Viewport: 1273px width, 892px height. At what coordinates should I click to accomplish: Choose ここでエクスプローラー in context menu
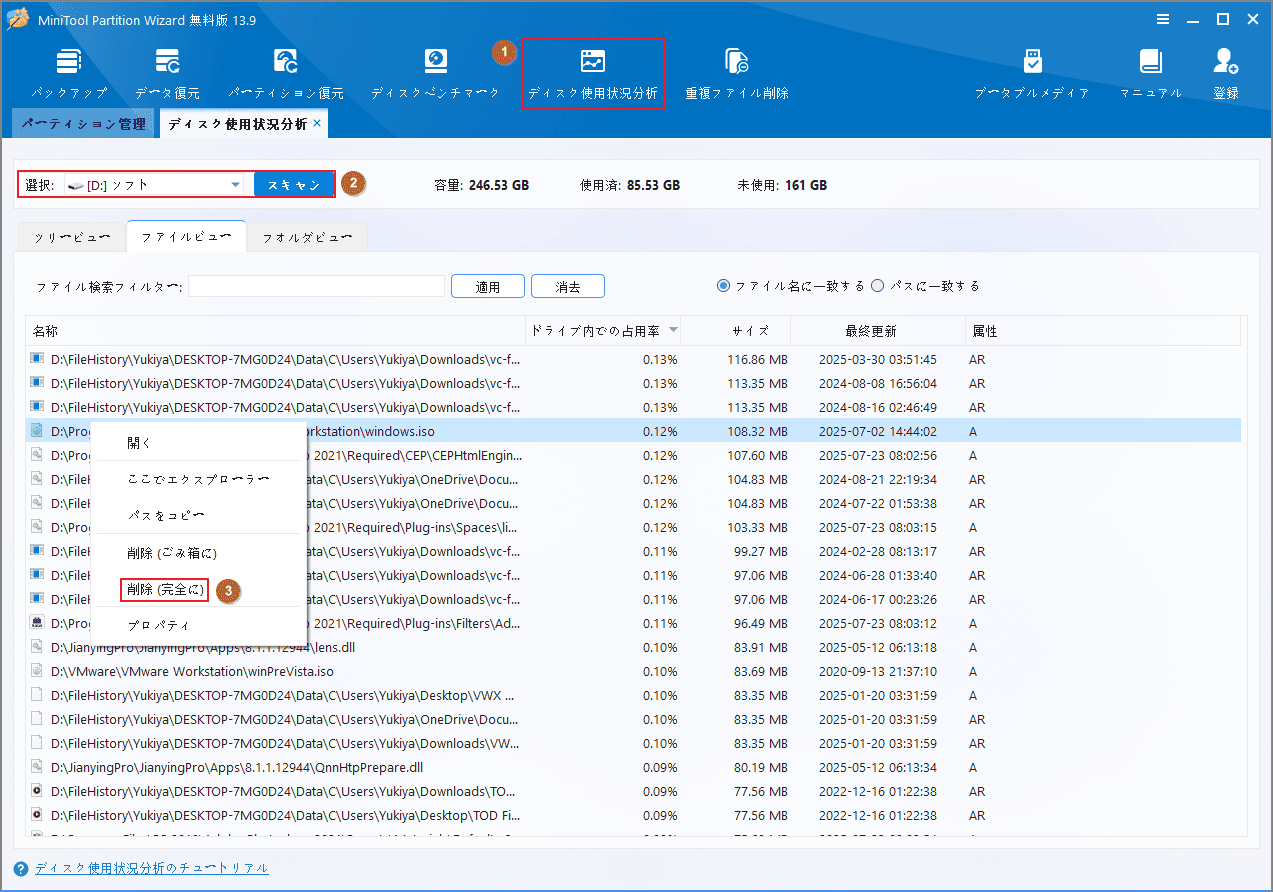pyautogui.click(x=199, y=479)
